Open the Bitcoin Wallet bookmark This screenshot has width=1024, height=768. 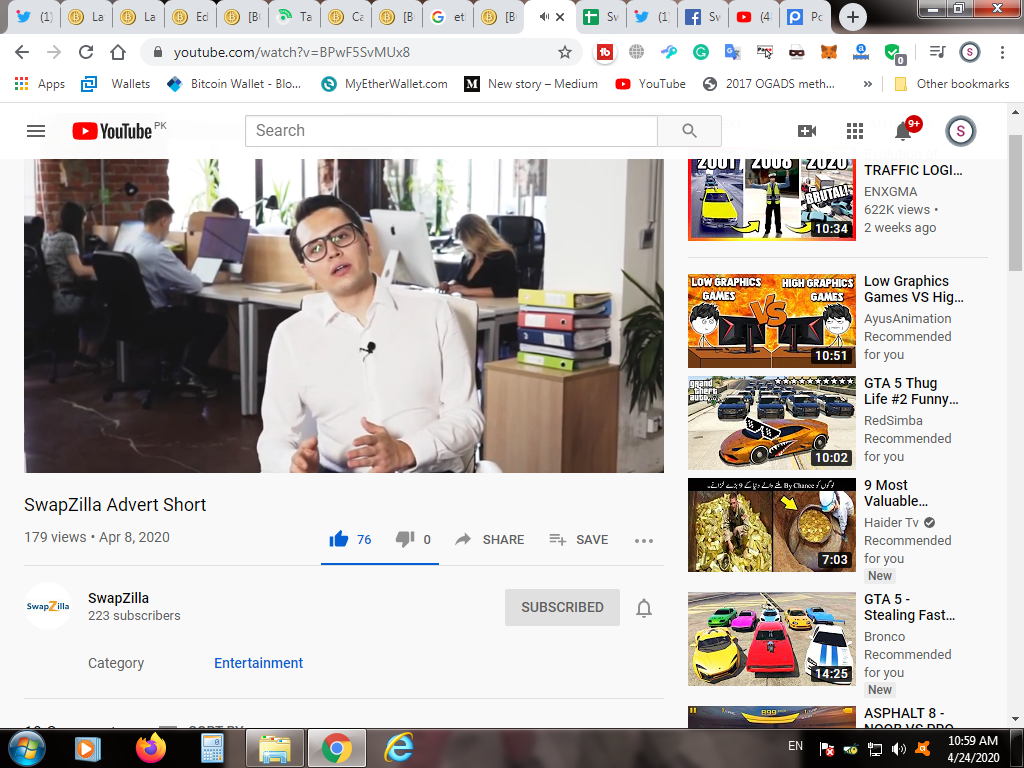[x=234, y=84]
